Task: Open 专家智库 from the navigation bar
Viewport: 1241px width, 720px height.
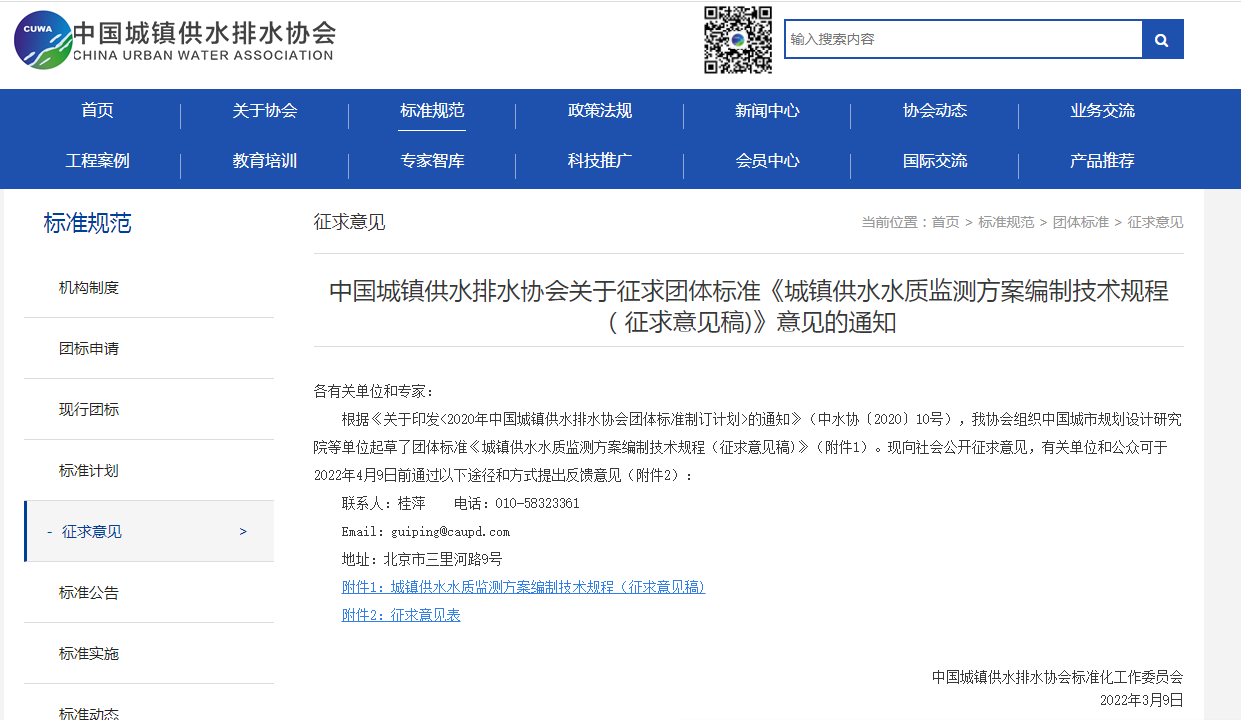Action: [x=432, y=161]
